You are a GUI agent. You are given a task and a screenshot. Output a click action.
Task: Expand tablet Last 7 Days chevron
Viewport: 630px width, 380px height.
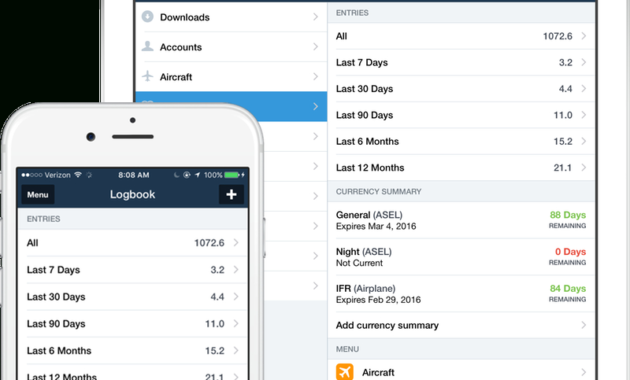(x=583, y=62)
